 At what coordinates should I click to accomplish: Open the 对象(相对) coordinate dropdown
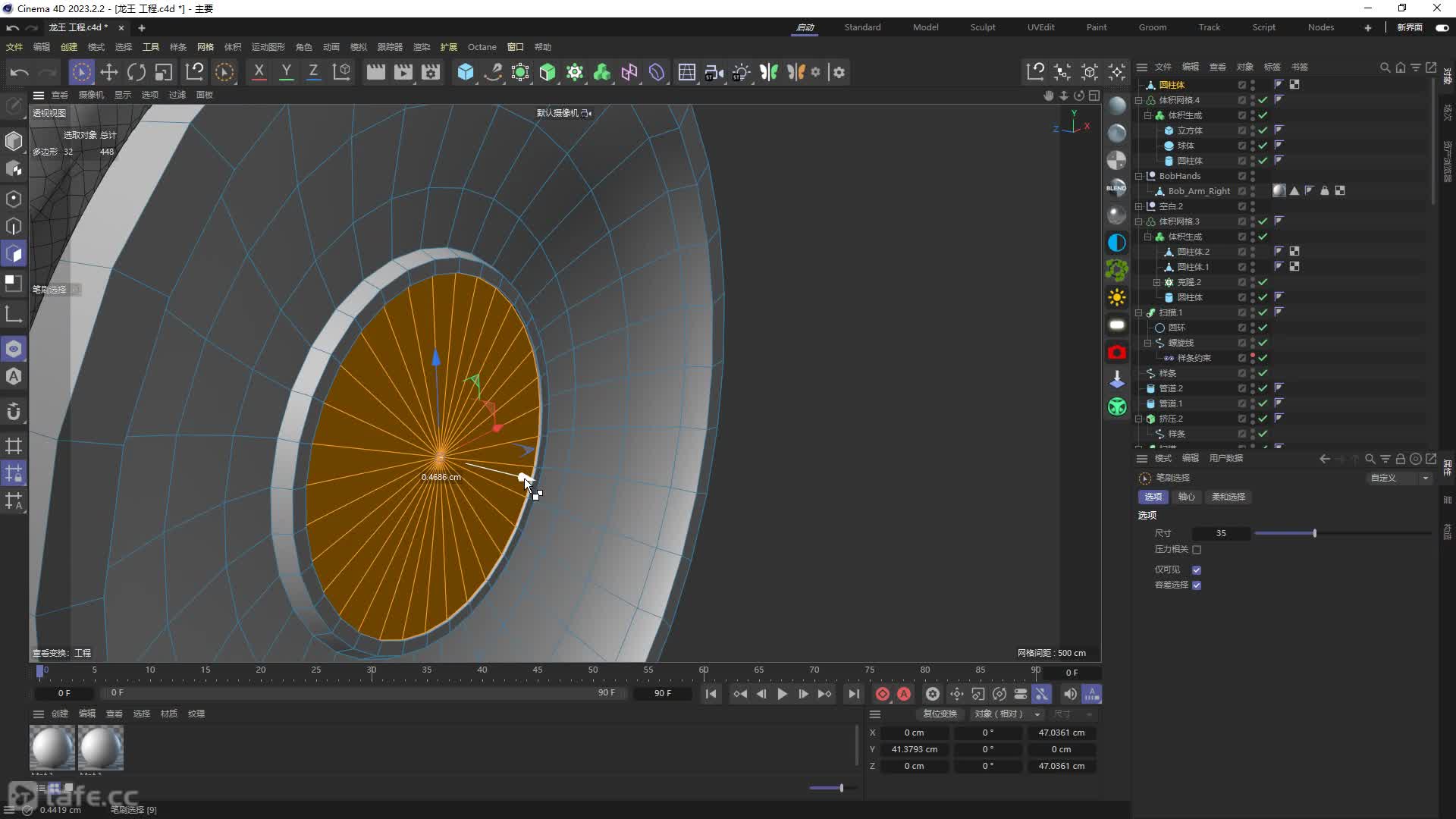point(1007,714)
